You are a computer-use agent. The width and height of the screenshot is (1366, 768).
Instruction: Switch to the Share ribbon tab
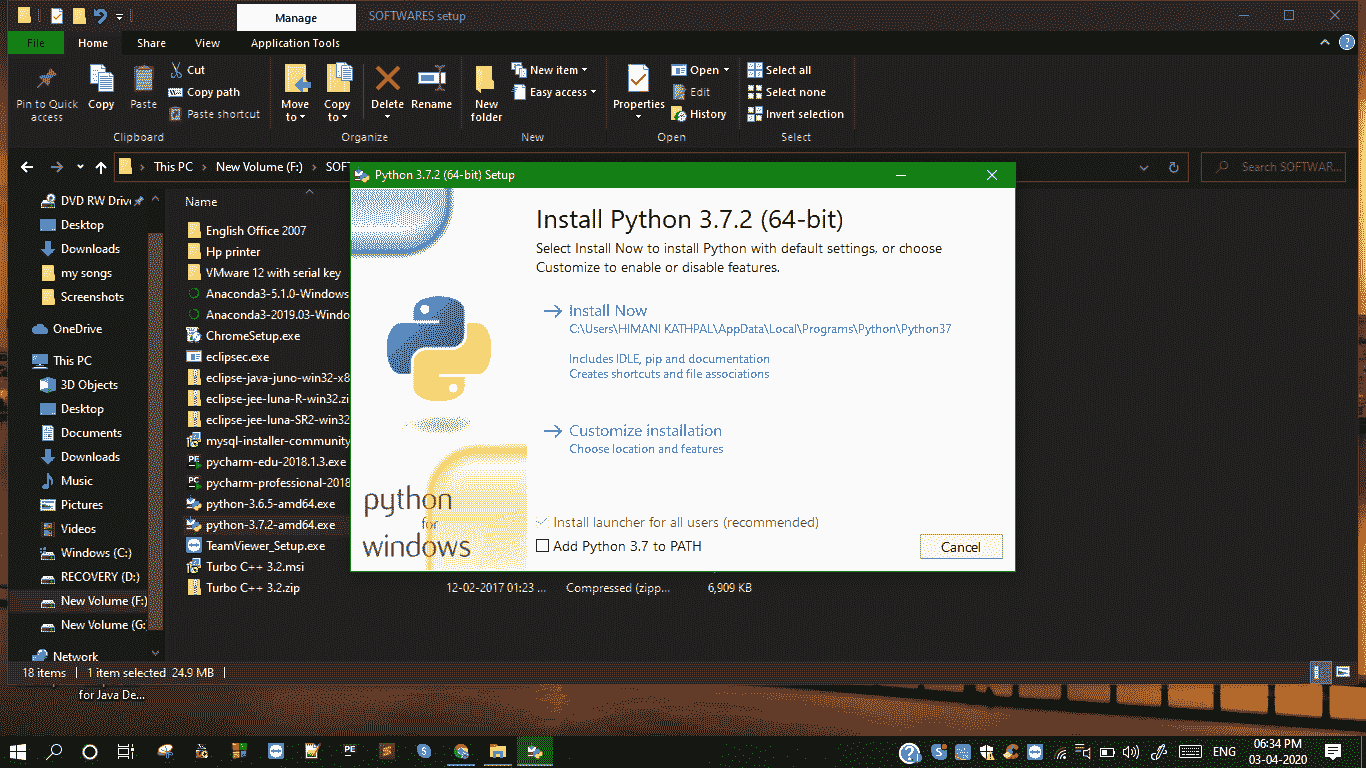pos(152,43)
